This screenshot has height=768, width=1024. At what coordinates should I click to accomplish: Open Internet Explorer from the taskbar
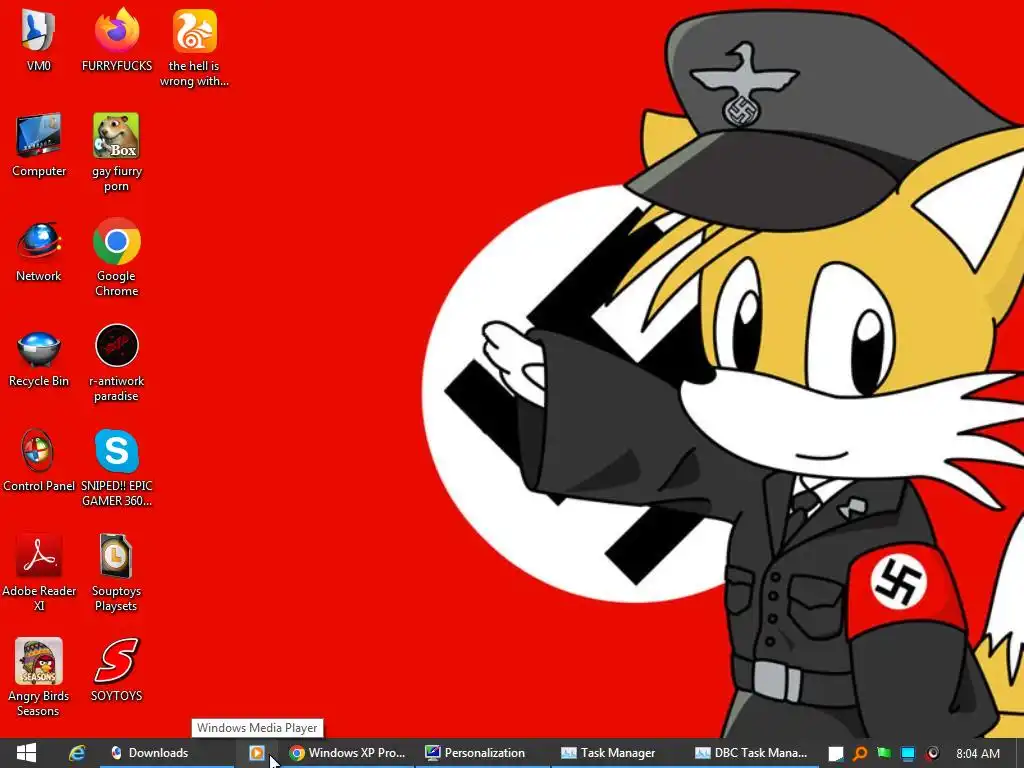(77, 753)
